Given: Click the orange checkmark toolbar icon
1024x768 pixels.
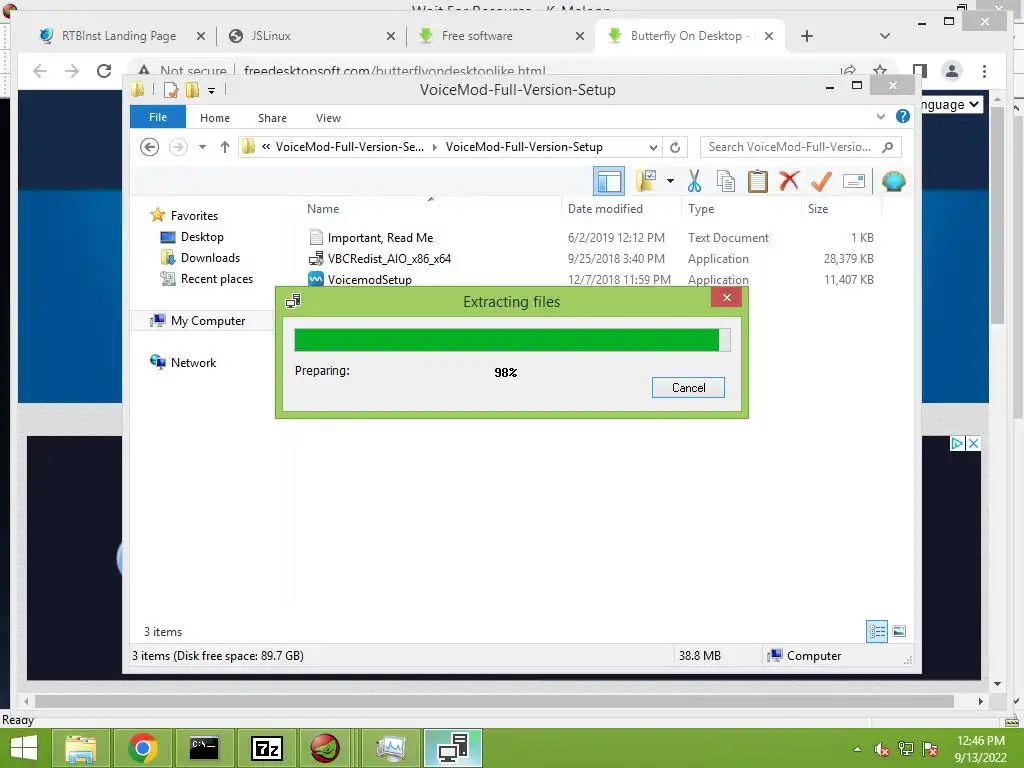Looking at the screenshot, I should (821, 181).
